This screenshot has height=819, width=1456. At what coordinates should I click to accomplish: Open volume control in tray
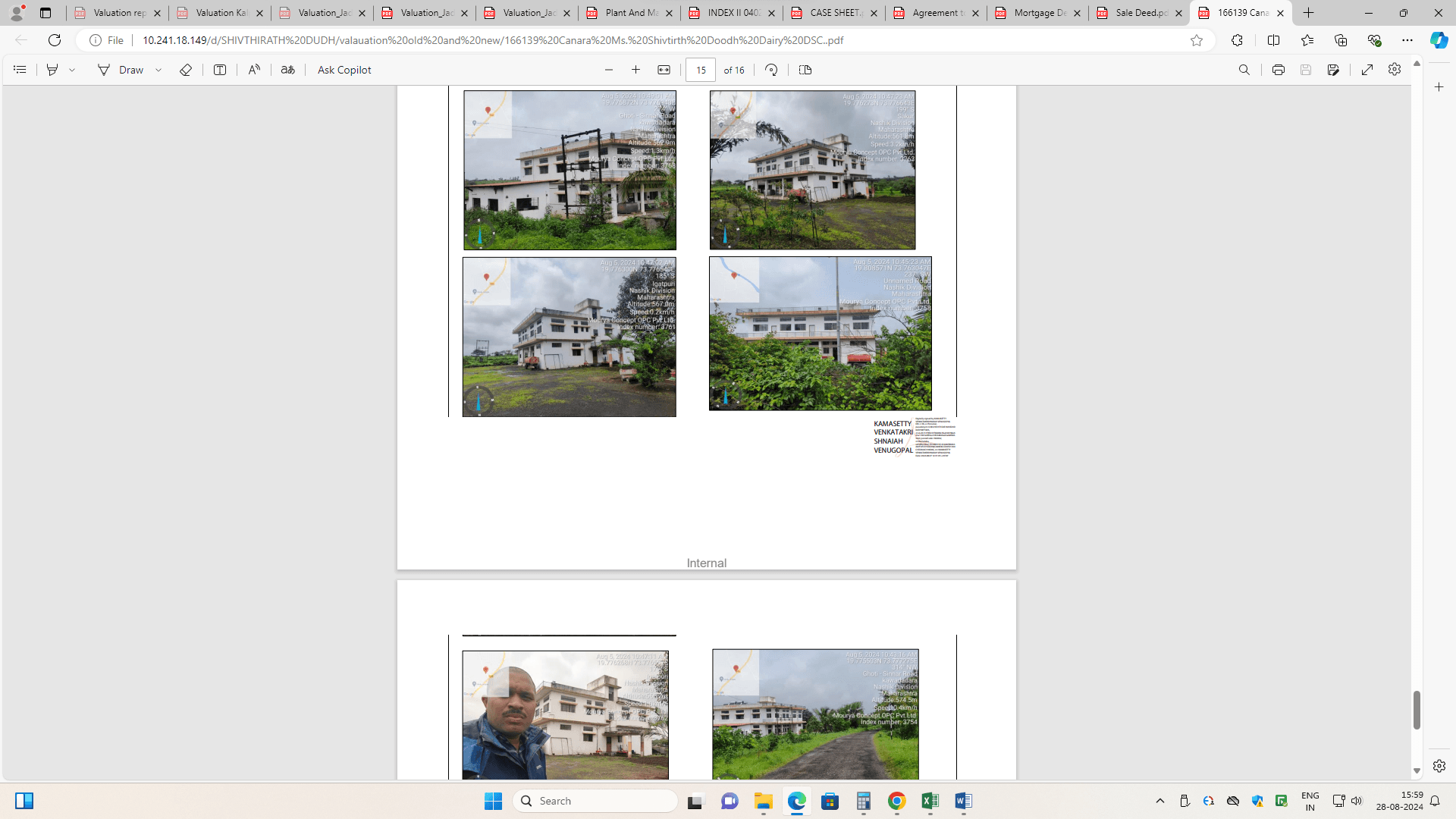point(1357,801)
